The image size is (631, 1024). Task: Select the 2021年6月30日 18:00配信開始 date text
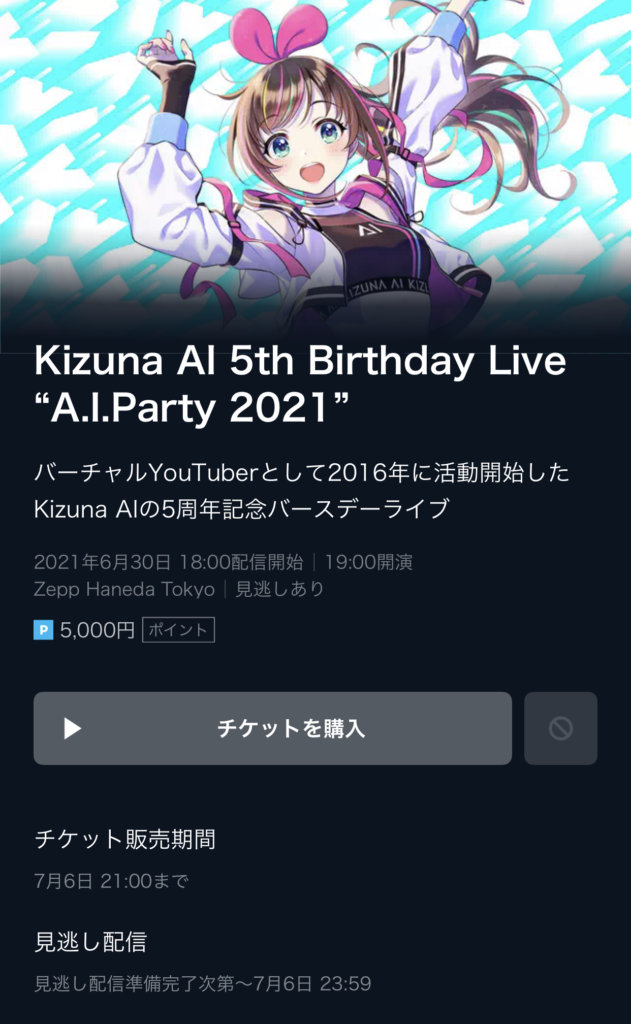[169, 562]
